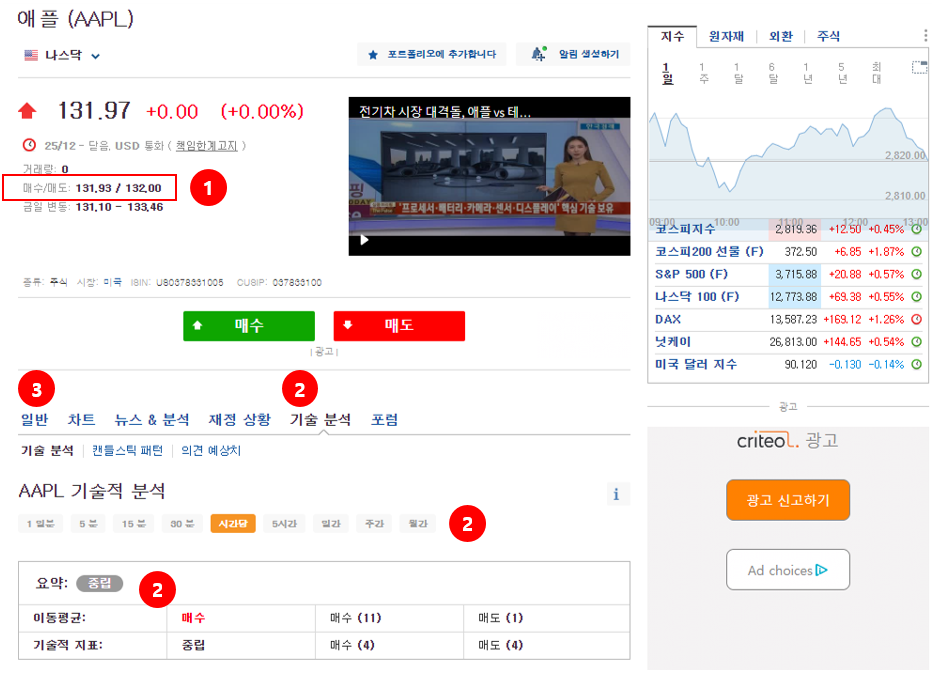The width and height of the screenshot is (936, 674).
Task: Click the star icon to add to portfolio
Action: (x=373, y=55)
